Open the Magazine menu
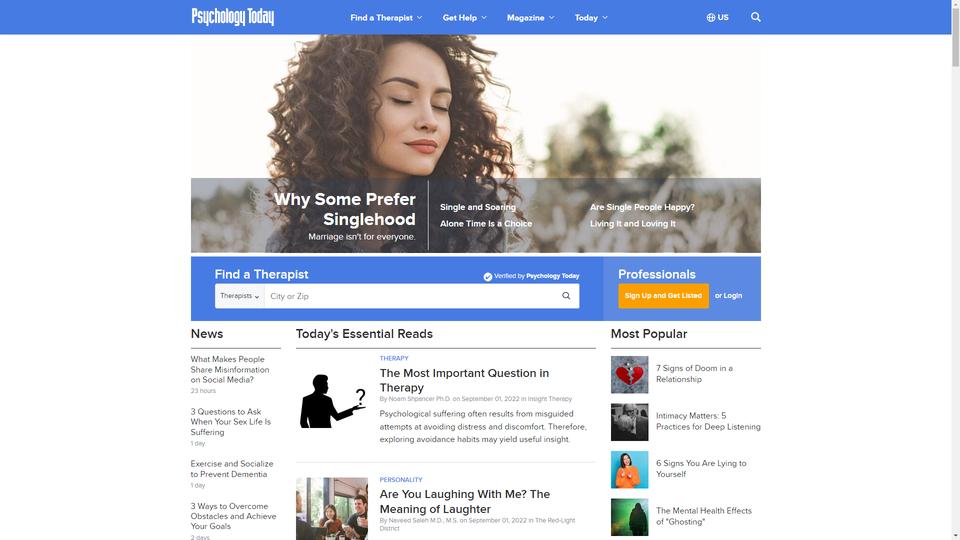Image resolution: width=960 pixels, height=540 pixels. pos(530,18)
